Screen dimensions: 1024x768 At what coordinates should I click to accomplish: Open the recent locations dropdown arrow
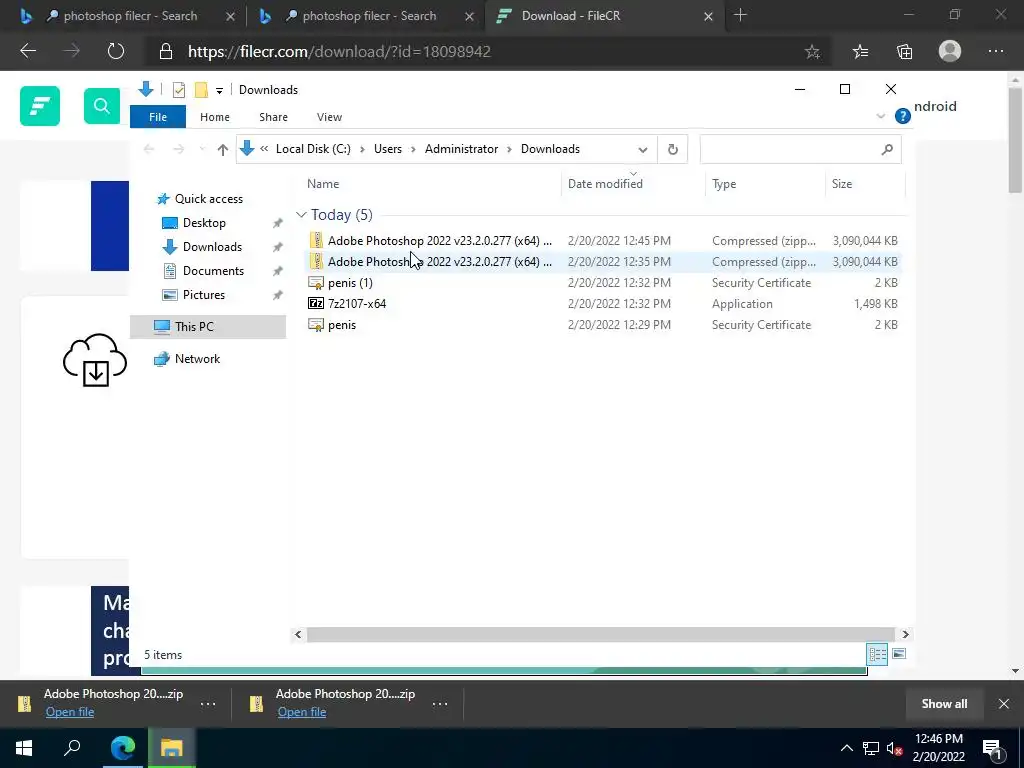[202, 150]
